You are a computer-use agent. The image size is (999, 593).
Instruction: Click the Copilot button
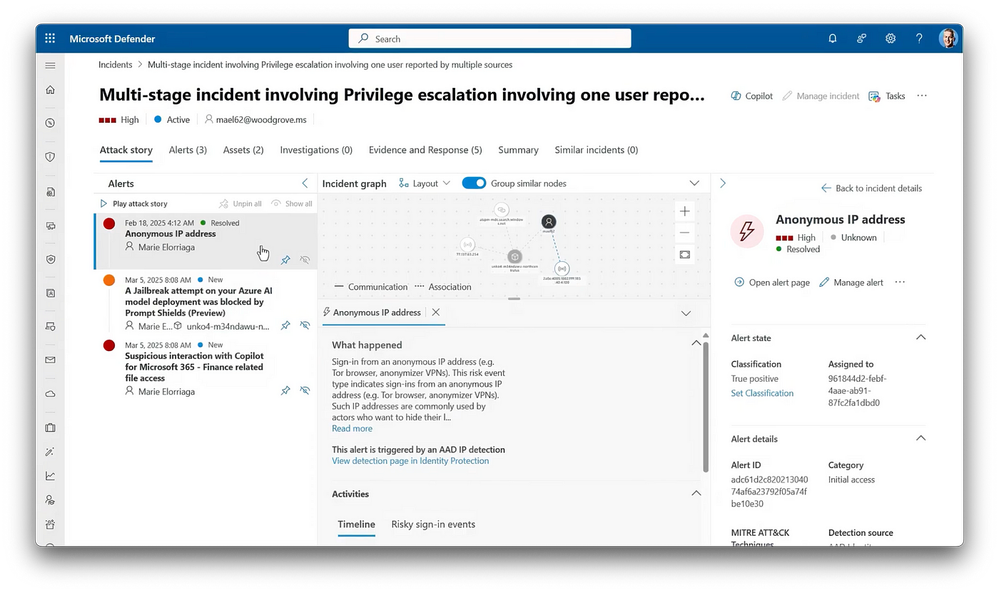click(752, 96)
